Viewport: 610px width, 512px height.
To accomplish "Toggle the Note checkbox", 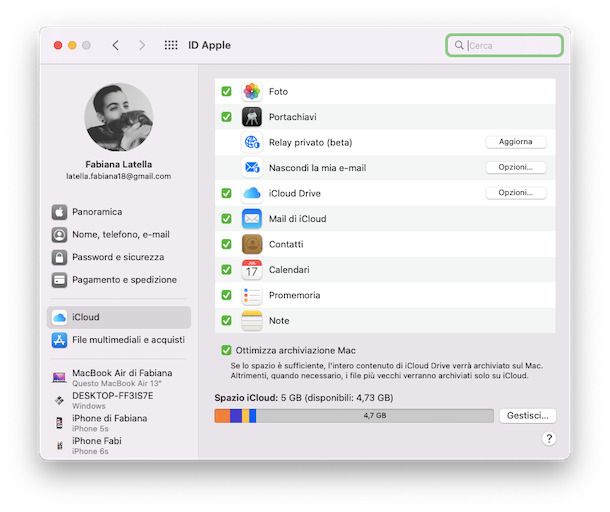I will coord(226,321).
